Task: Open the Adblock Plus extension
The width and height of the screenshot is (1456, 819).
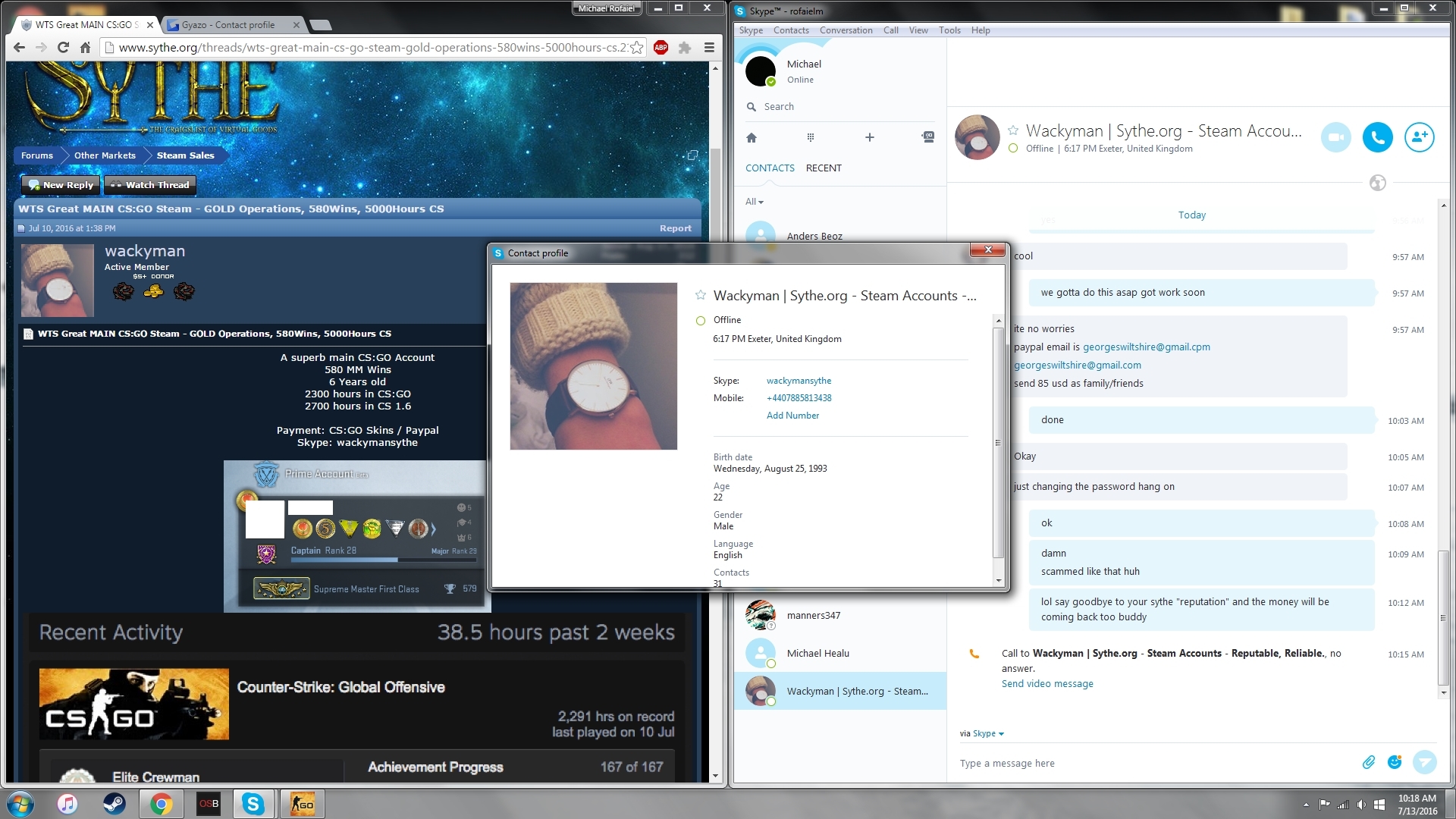Action: [x=661, y=47]
